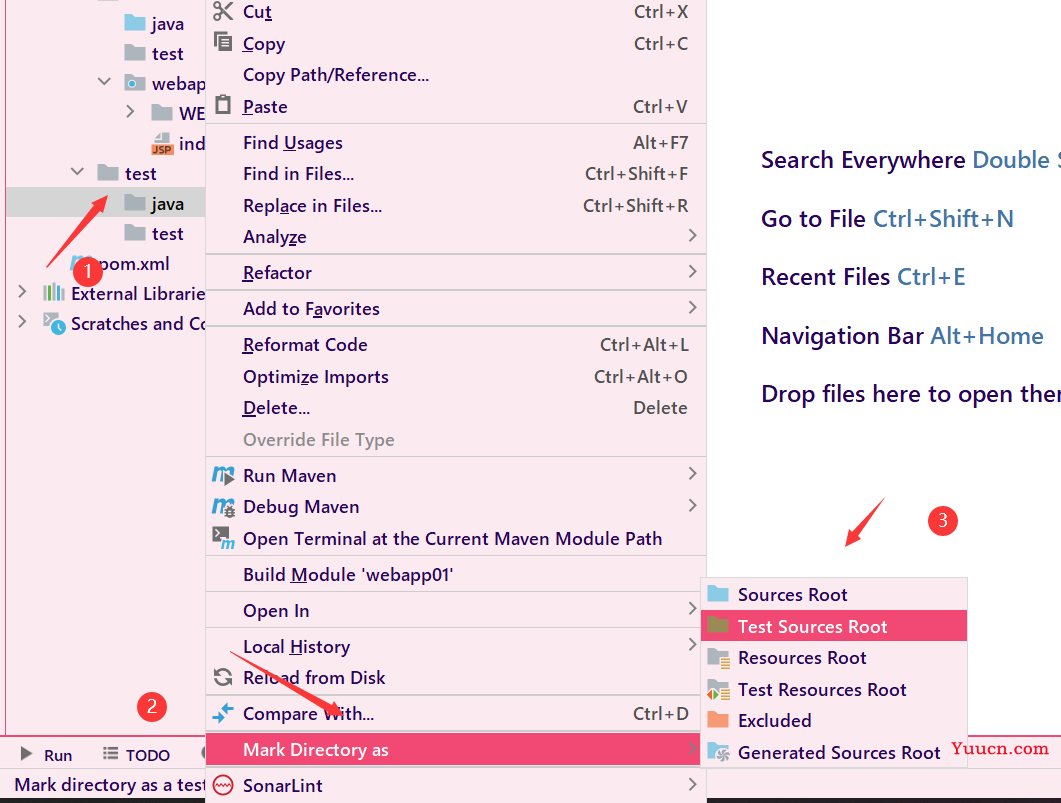Click the orange Excluded folder icon
The image size is (1061, 803).
[718, 720]
